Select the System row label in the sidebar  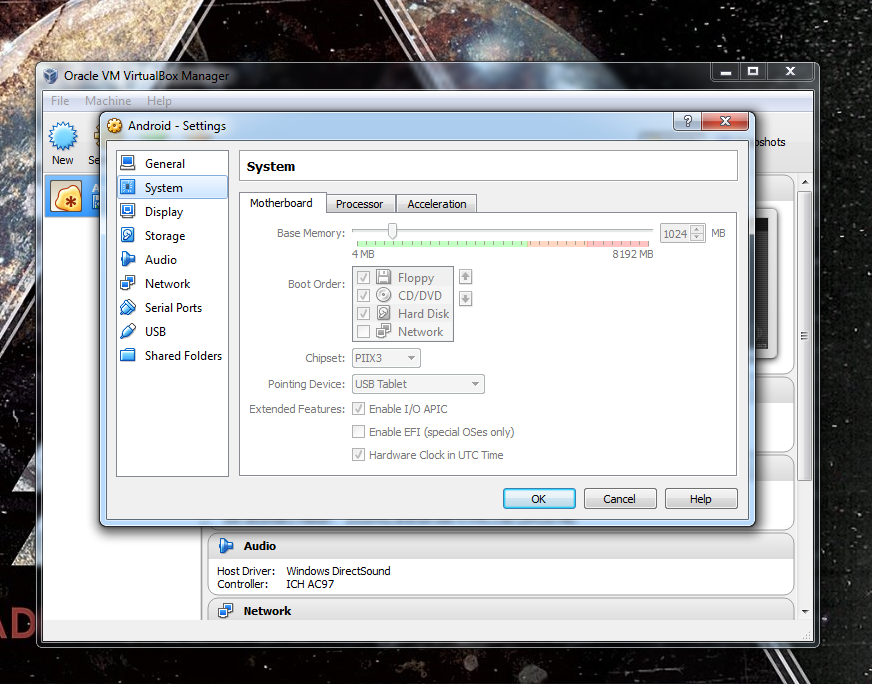point(164,188)
